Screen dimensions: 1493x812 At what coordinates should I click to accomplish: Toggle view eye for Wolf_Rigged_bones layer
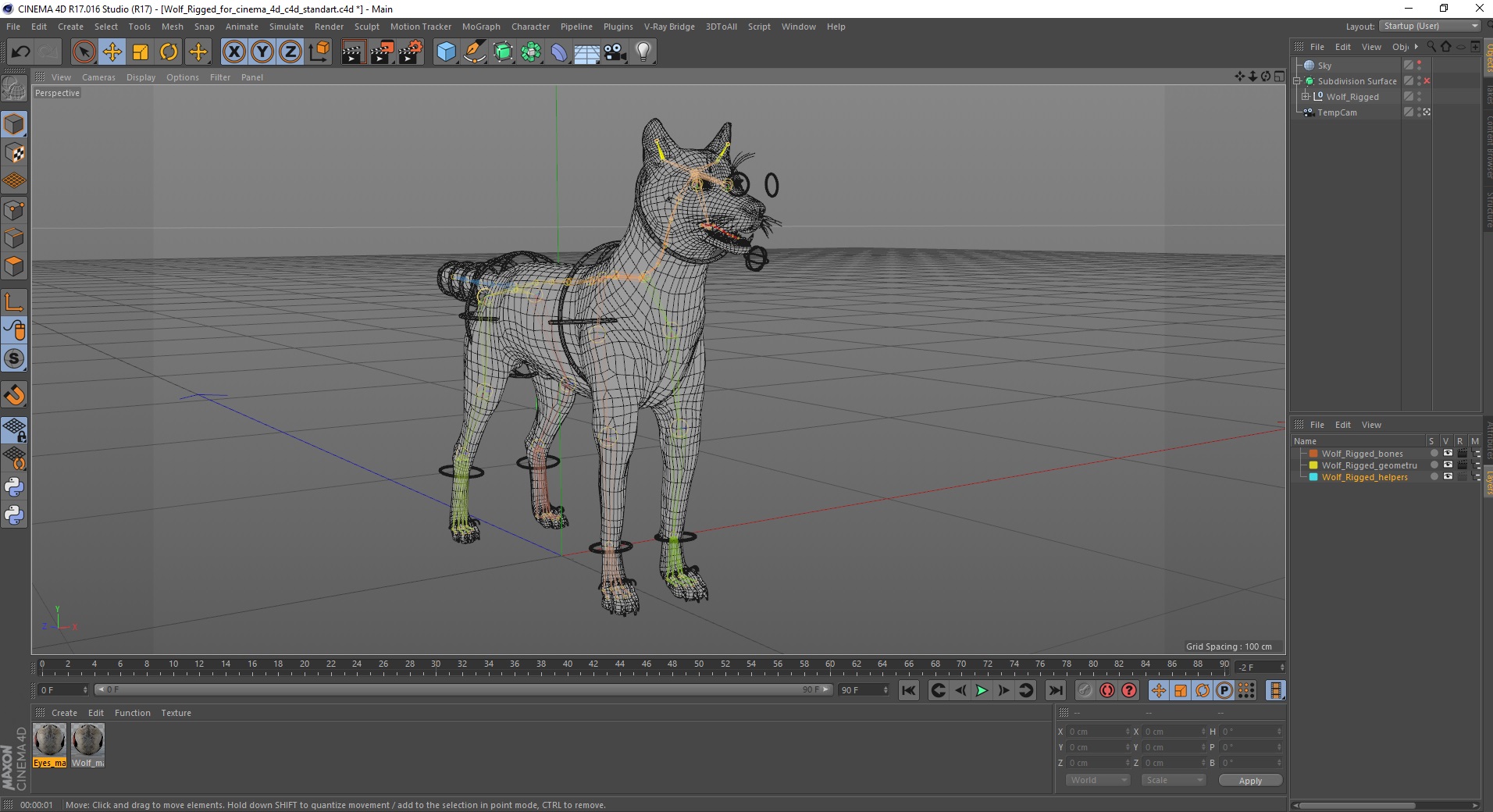[x=1448, y=454]
